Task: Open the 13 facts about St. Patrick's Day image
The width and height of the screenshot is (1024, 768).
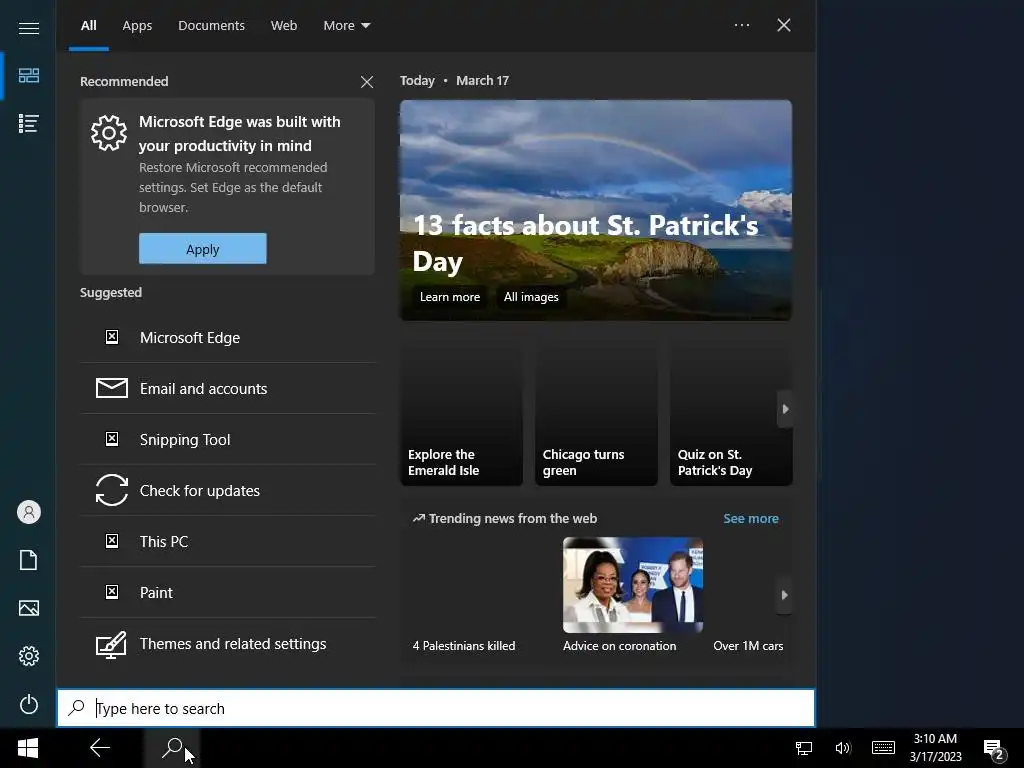Action: pyautogui.click(x=596, y=210)
